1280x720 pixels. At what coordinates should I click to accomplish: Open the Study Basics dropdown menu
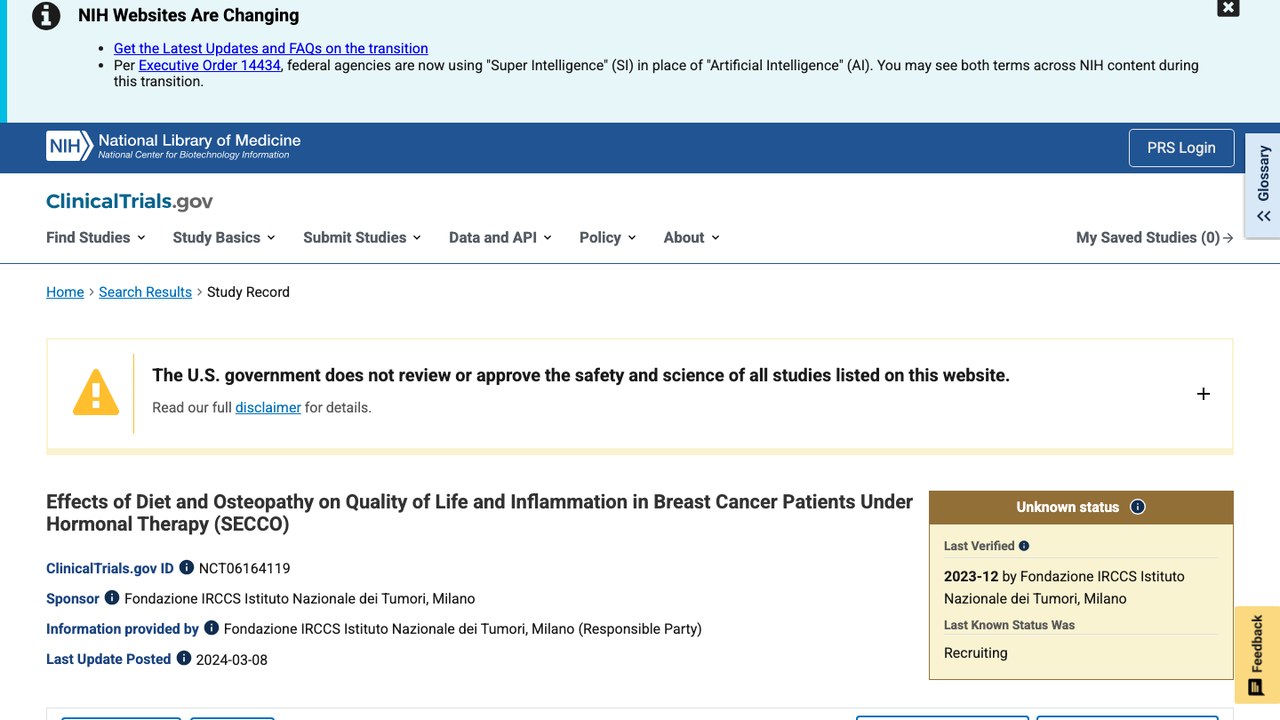click(224, 237)
